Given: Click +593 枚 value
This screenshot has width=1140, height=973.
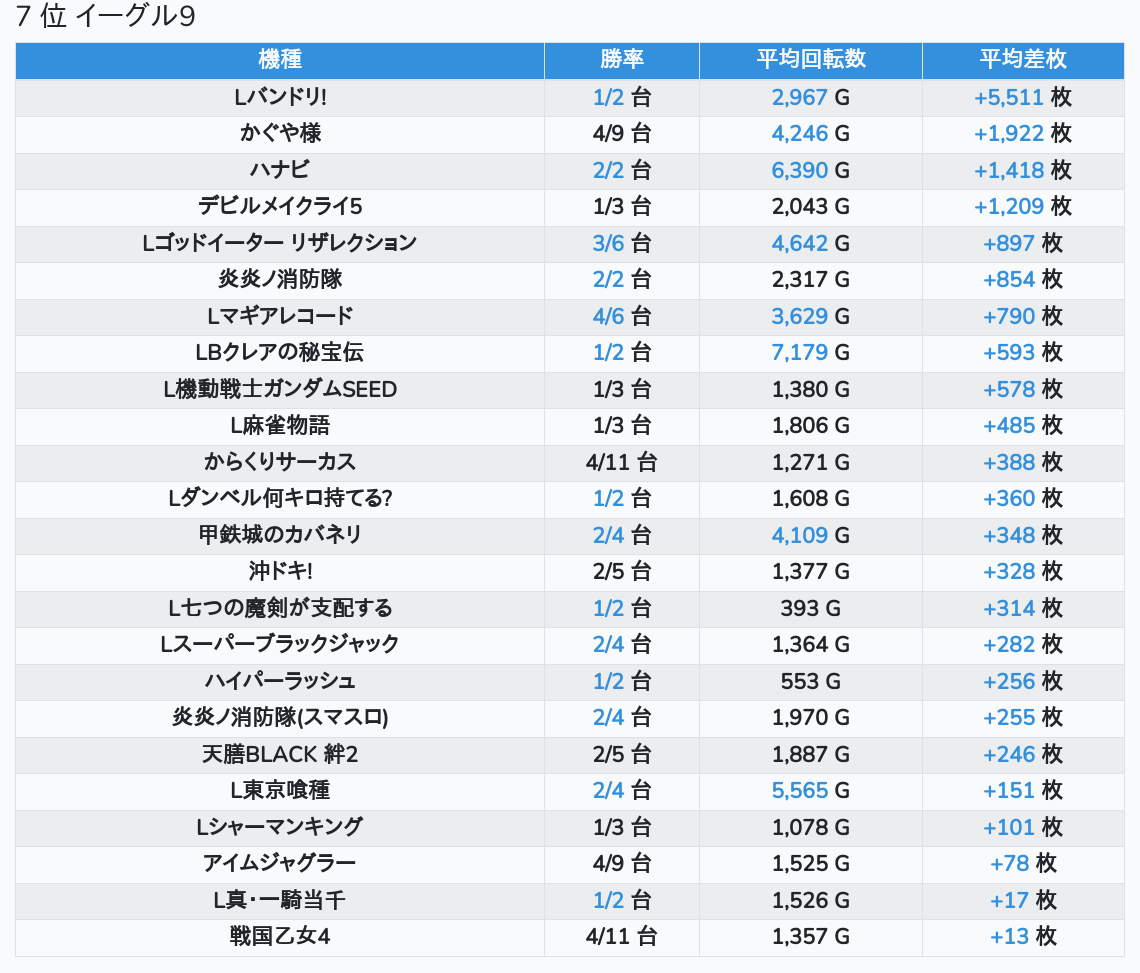Looking at the screenshot, I should [x=1023, y=353].
